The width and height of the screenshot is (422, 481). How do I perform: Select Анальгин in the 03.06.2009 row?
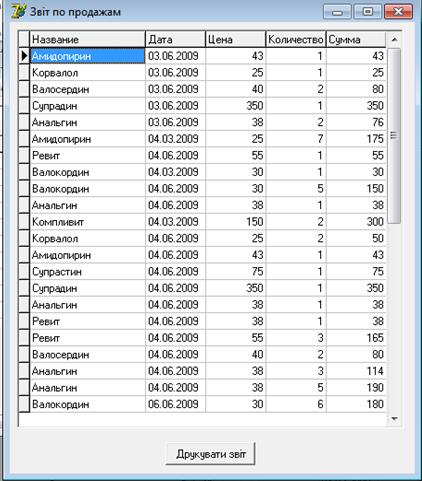(88, 122)
